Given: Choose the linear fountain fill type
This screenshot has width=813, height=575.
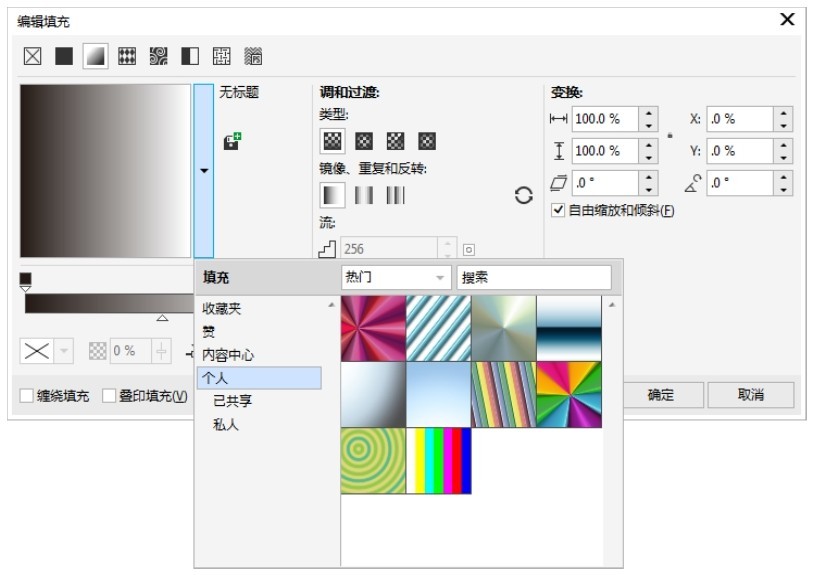Looking at the screenshot, I should point(332,141).
